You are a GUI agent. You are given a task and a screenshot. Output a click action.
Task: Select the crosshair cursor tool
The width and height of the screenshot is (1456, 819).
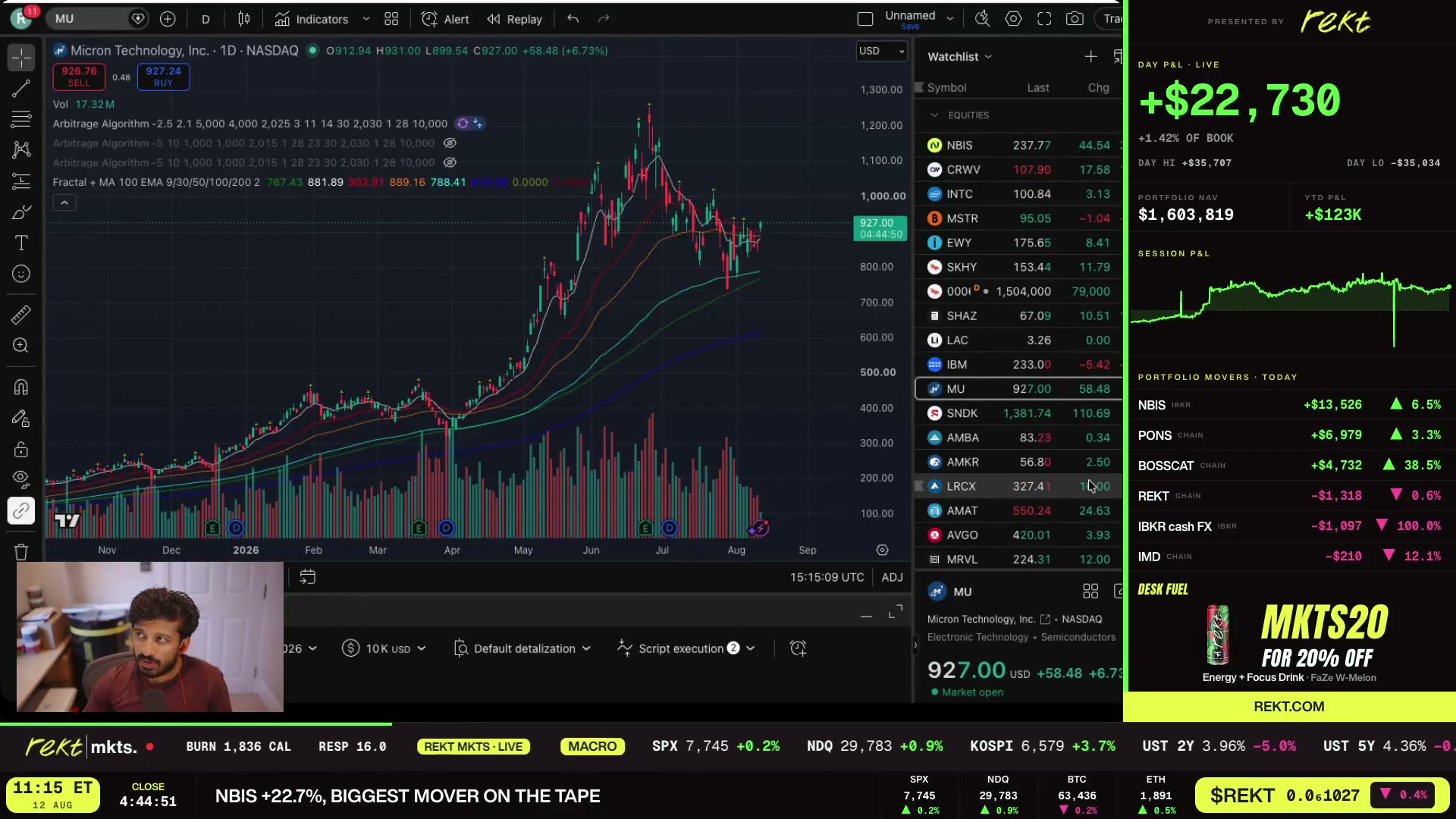tap(21, 58)
